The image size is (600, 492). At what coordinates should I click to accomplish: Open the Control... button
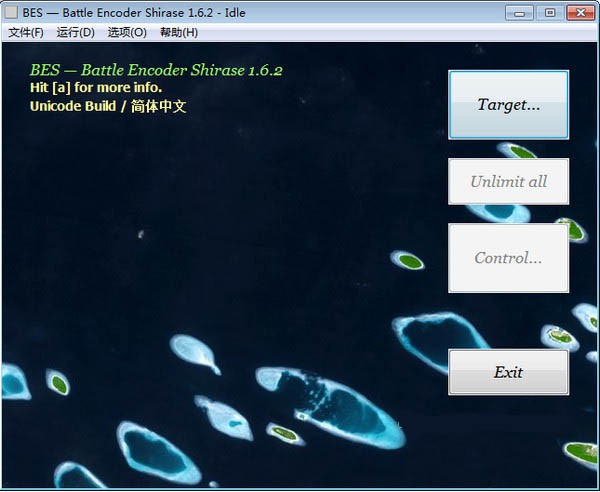(508, 258)
